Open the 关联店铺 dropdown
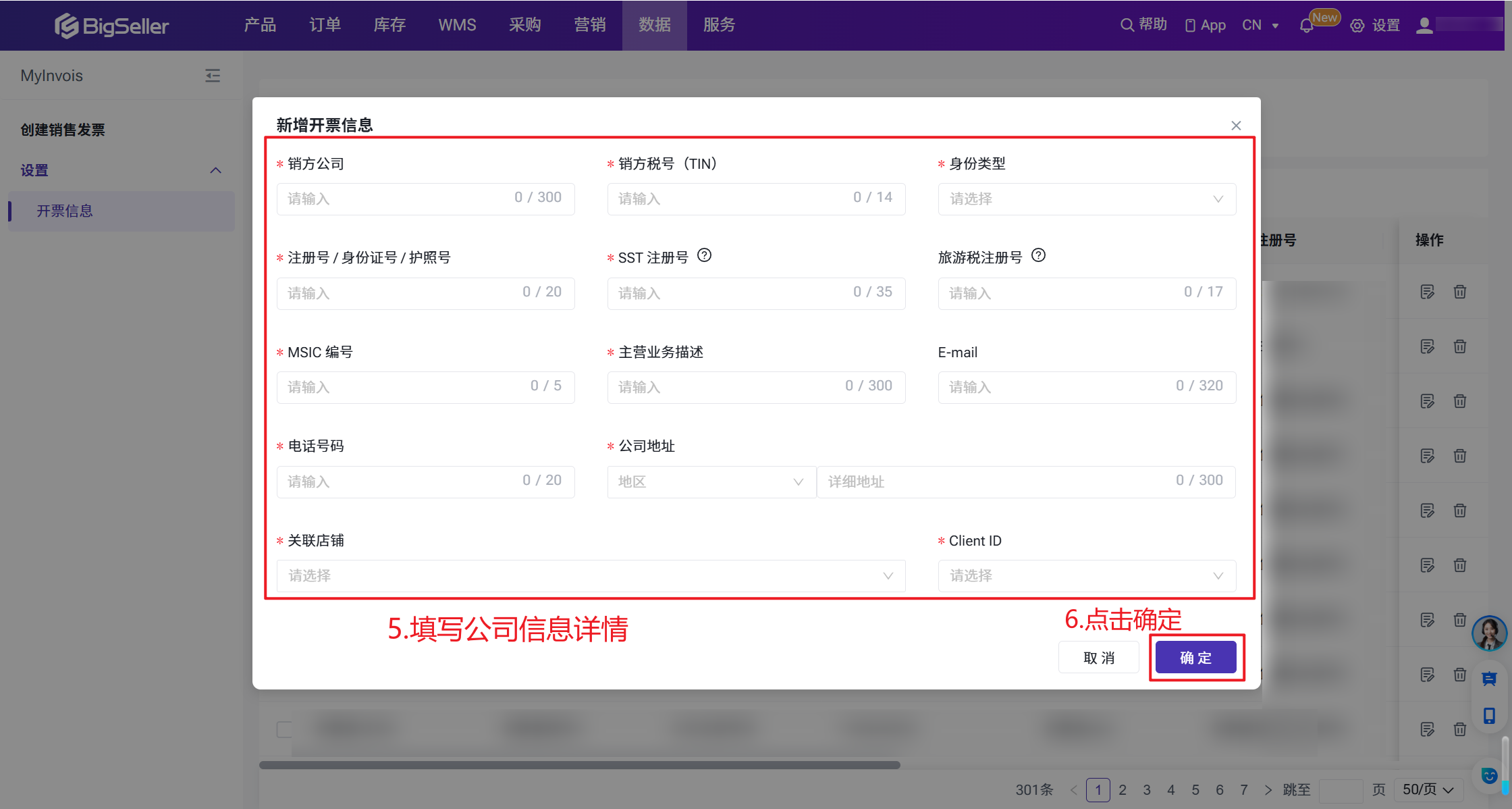This screenshot has height=809, width=1512. coord(591,576)
